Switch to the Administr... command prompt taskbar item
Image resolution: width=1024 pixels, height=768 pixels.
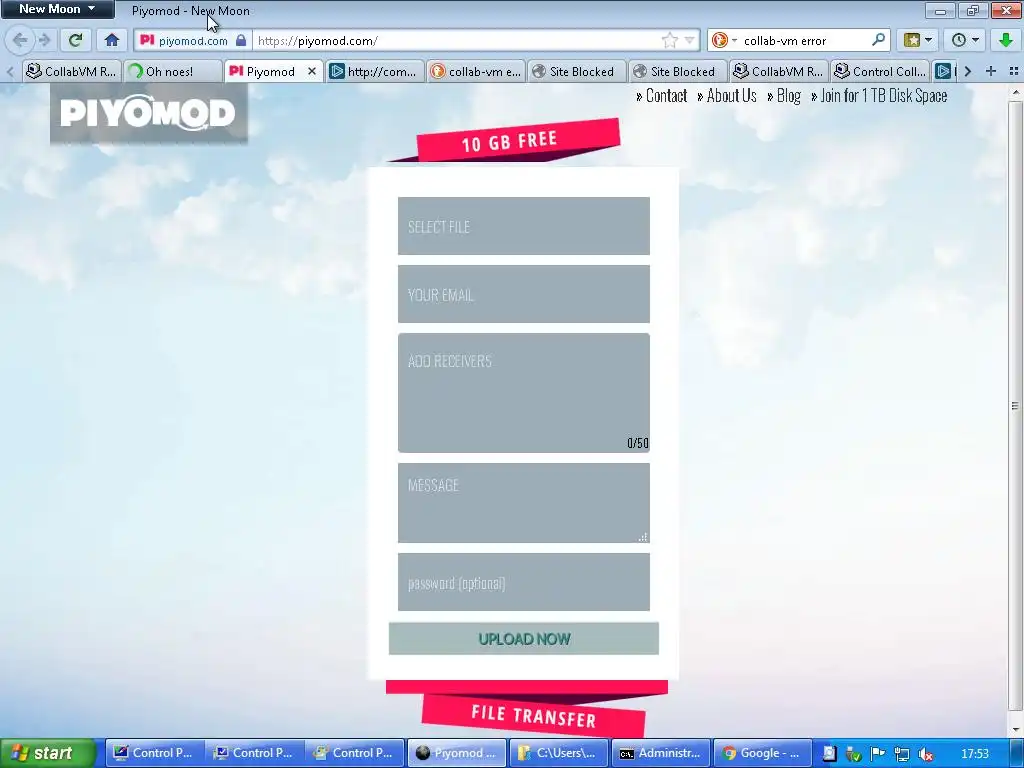(660, 753)
